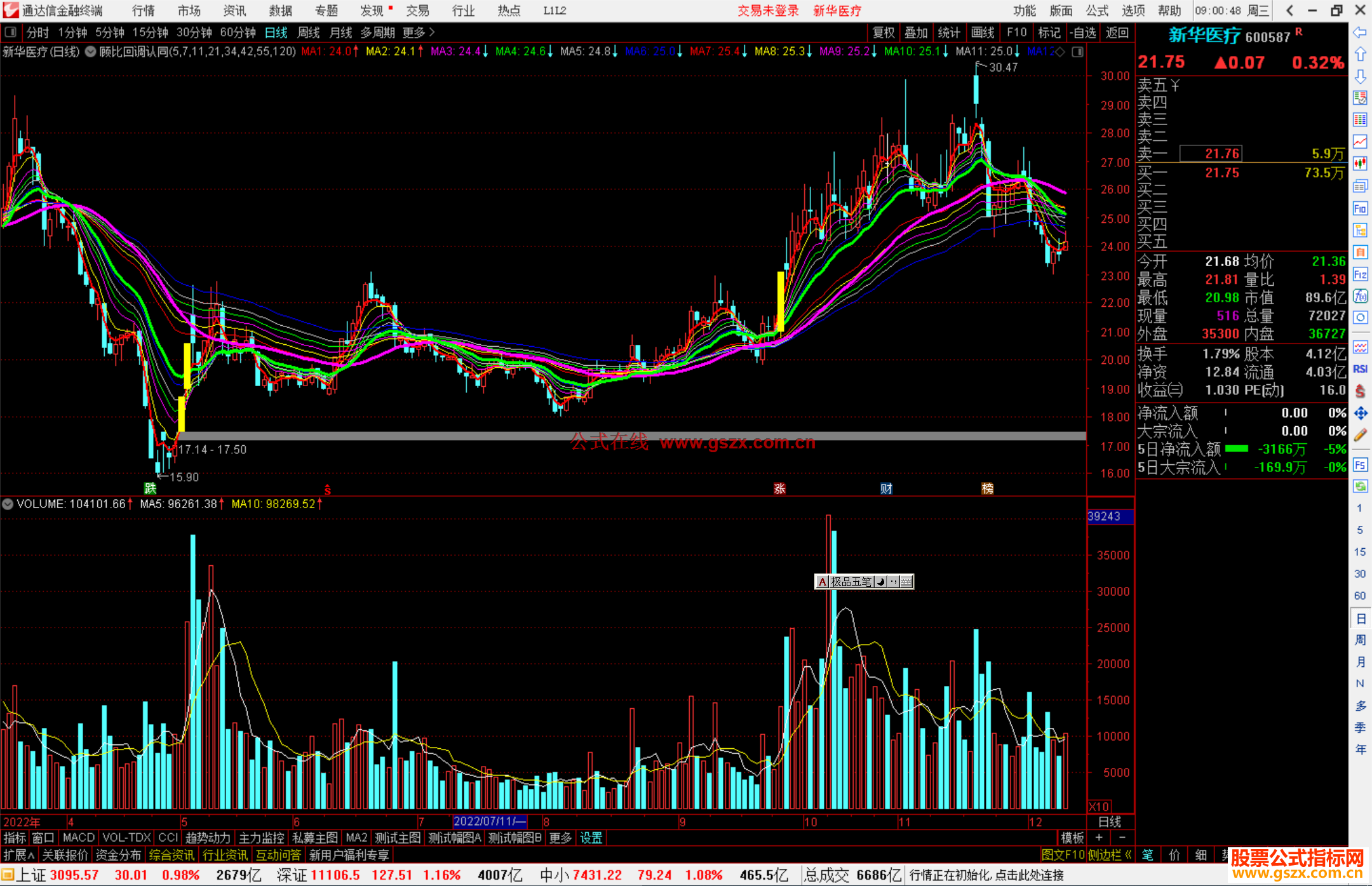1372x886 pixels.
Task: Click the RSI indicator icon in sidebar
Action: click(1360, 369)
